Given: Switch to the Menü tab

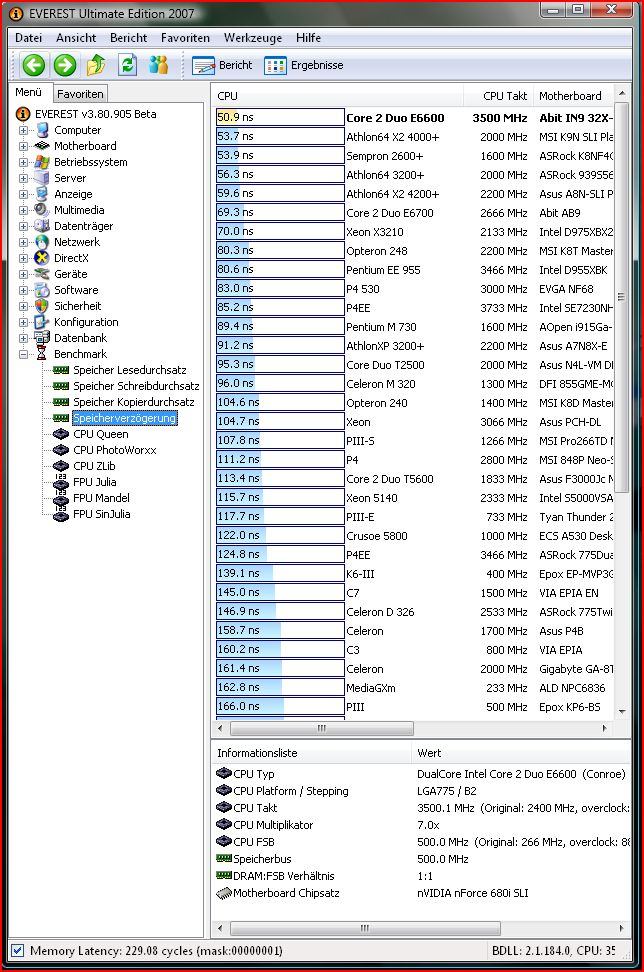Looking at the screenshot, I should click(x=29, y=92).
